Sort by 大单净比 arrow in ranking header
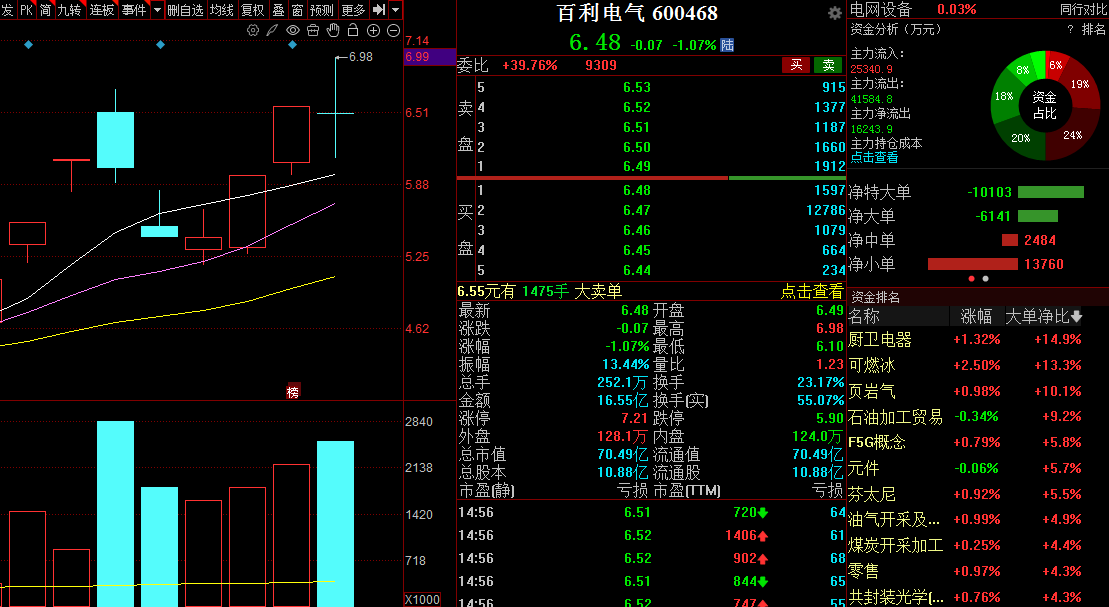This screenshot has height=607, width=1109. pos(1076,316)
